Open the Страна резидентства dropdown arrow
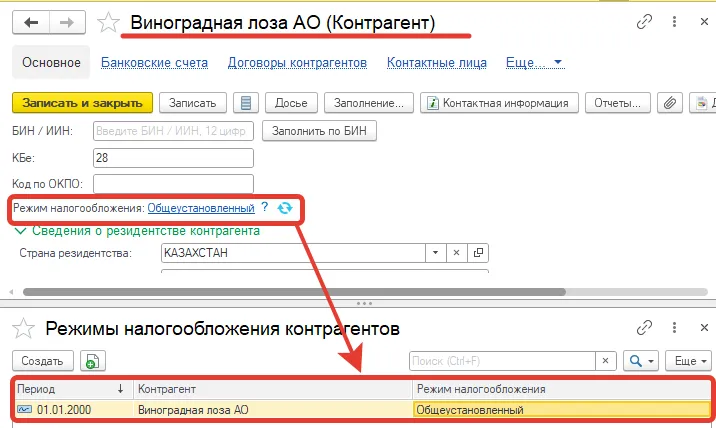This screenshot has height=428, width=716. click(435, 253)
